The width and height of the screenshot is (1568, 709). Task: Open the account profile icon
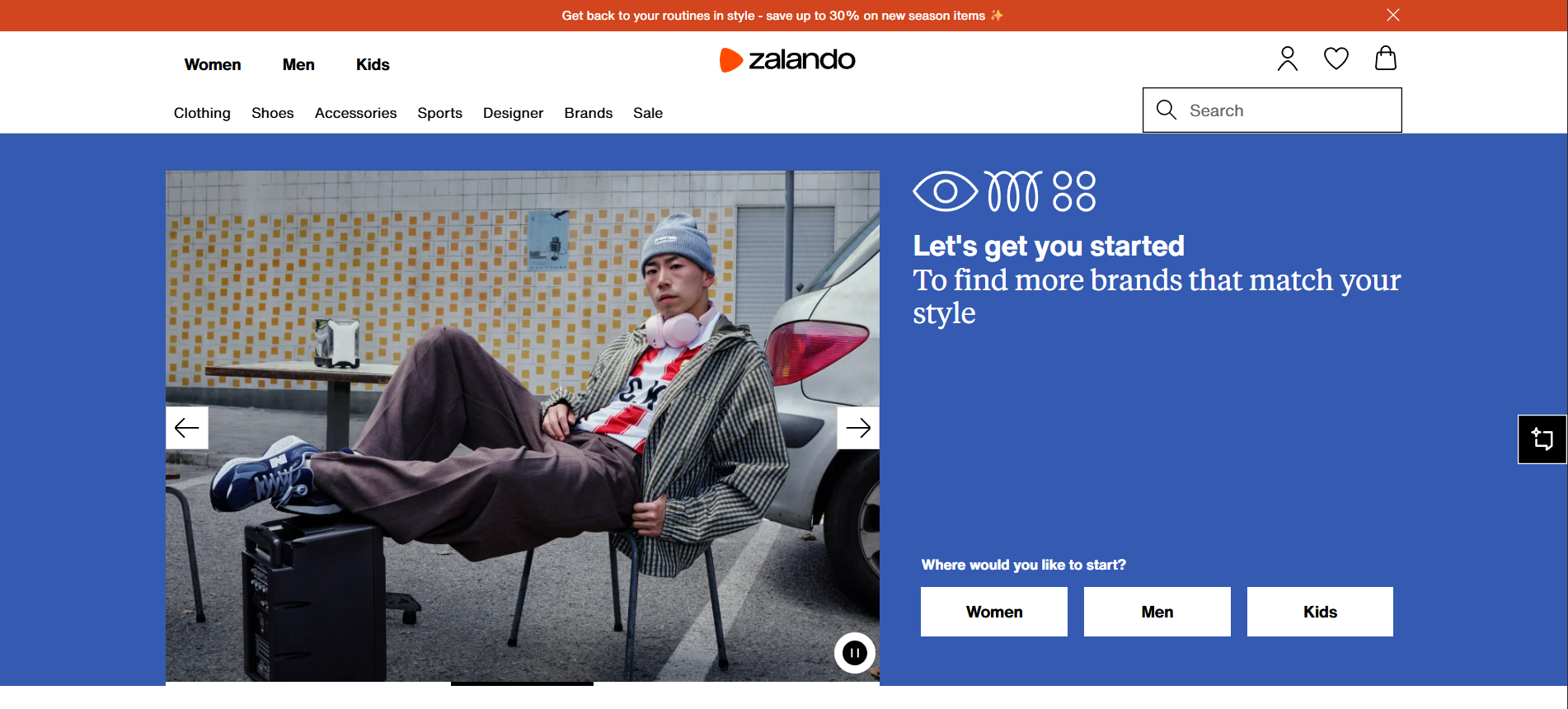(x=1287, y=59)
